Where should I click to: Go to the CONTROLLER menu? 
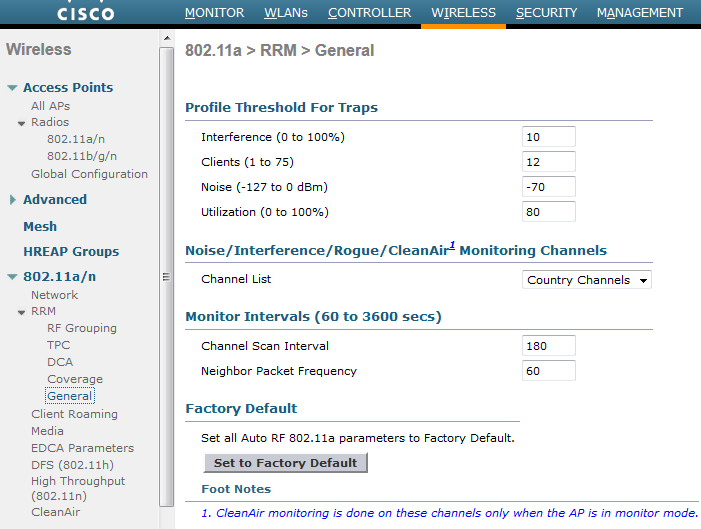point(369,13)
